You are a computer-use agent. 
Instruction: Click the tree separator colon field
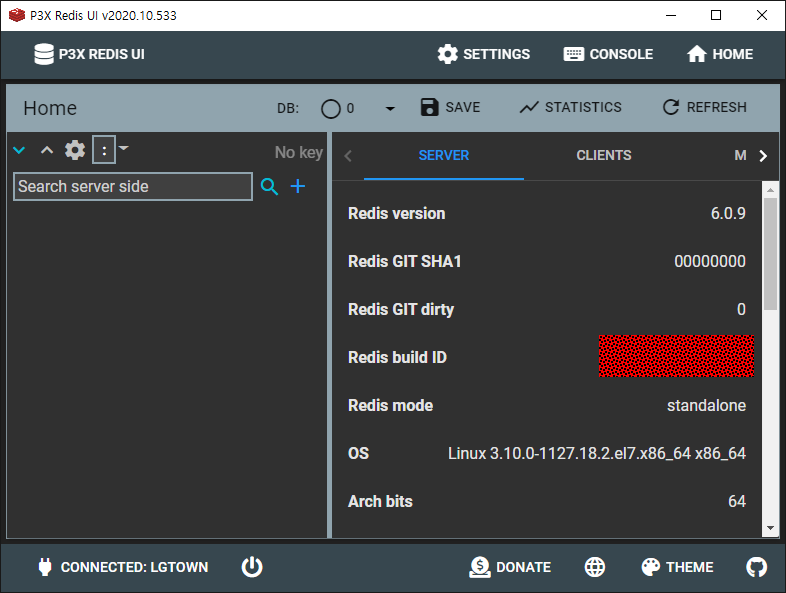[x=104, y=149]
